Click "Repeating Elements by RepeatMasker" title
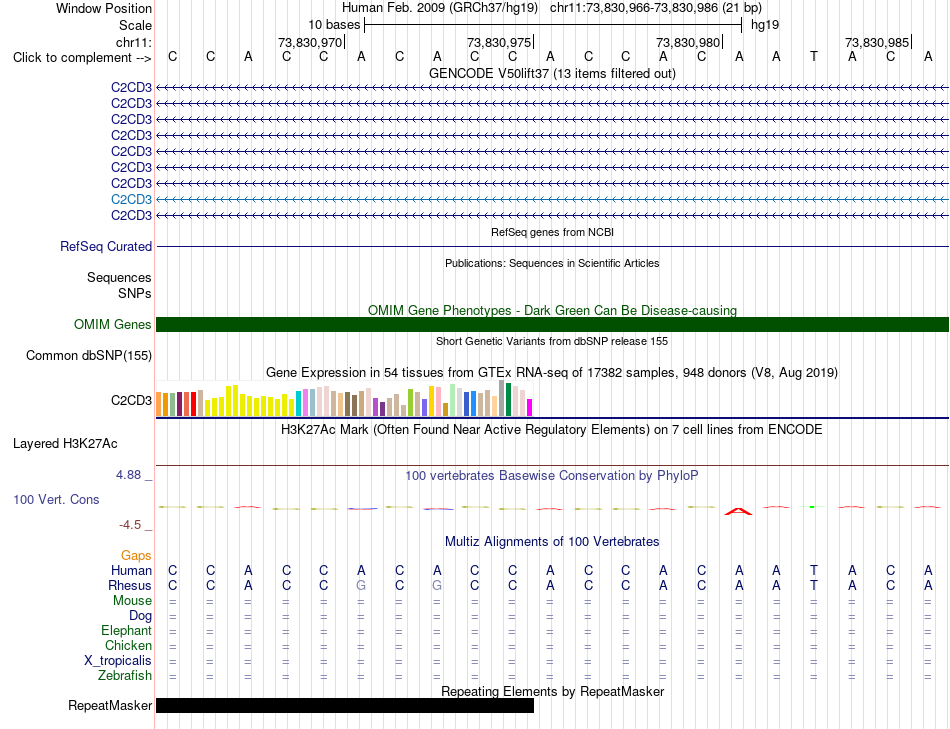The width and height of the screenshot is (950, 729). click(553, 691)
